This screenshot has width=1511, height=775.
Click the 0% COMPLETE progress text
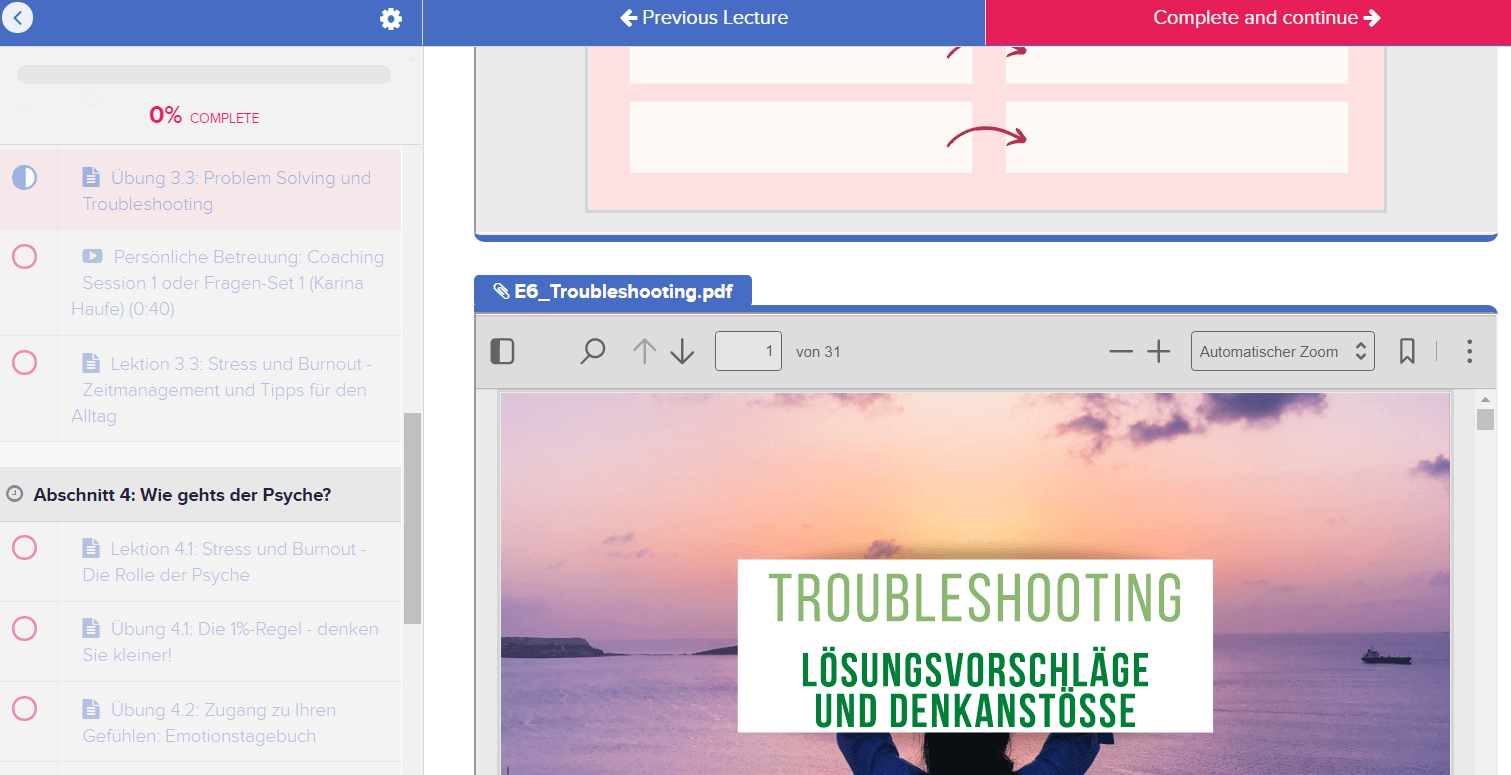[204, 116]
